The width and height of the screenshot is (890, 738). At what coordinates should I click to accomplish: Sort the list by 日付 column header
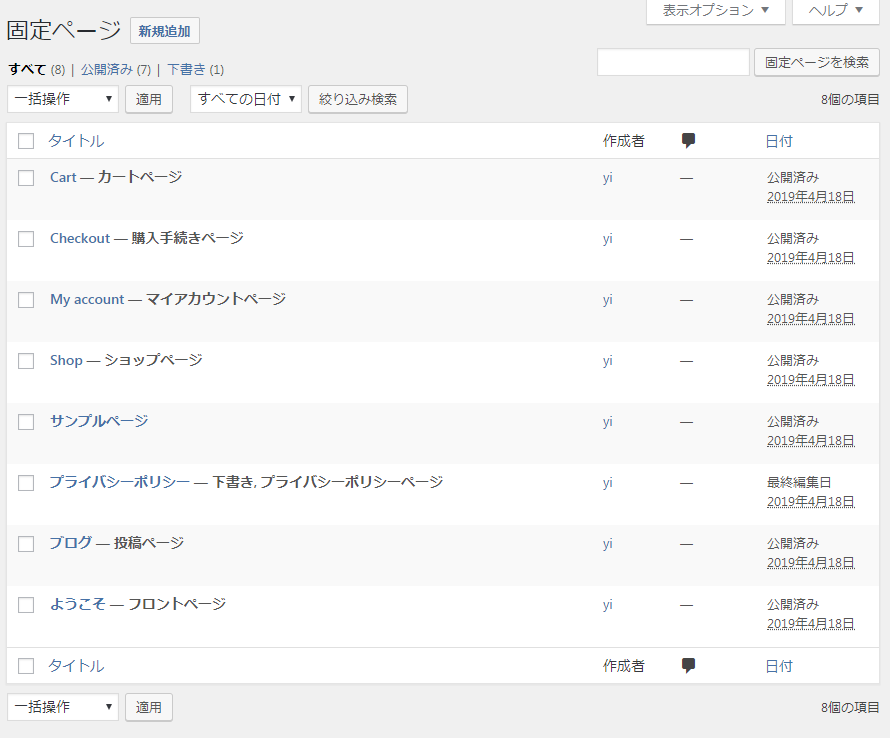[x=778, y=141]
